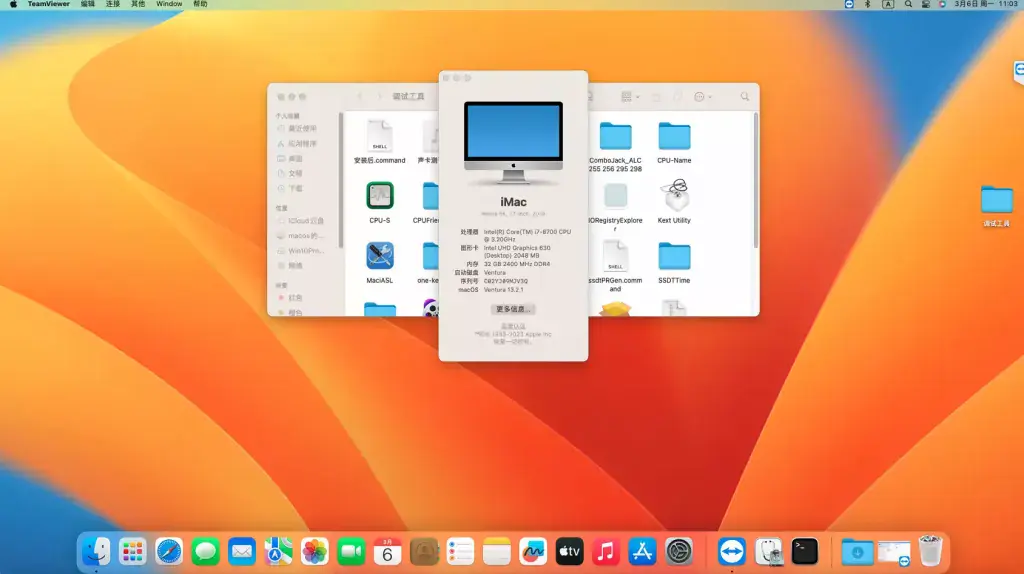Open Calendar from the Dock
The image size is (1024, 574).
[x=387, y=552]
